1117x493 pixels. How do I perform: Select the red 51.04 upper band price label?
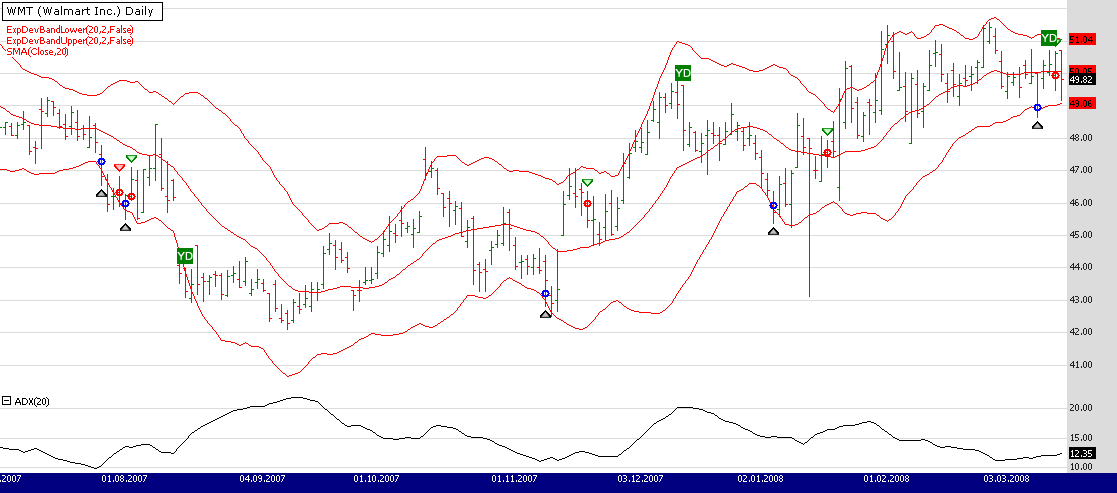point(1081,40)
